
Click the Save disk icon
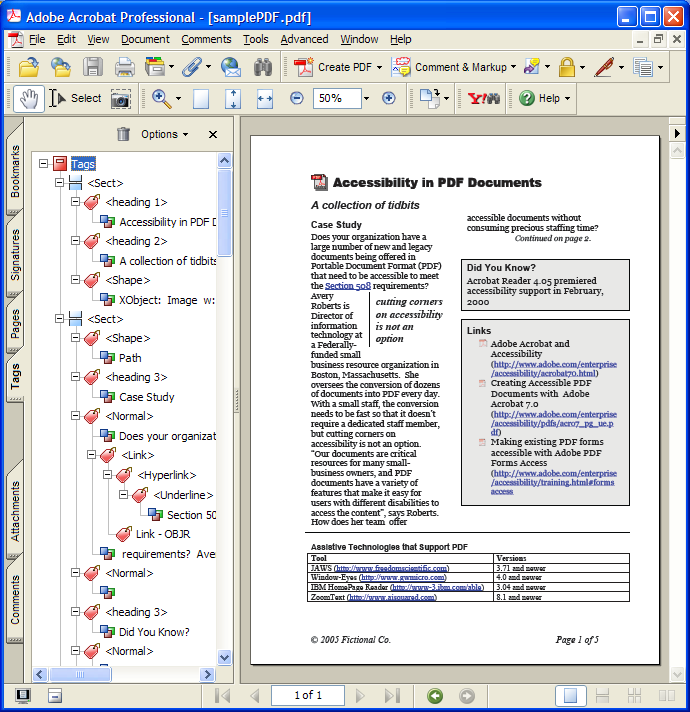(93, 67)
